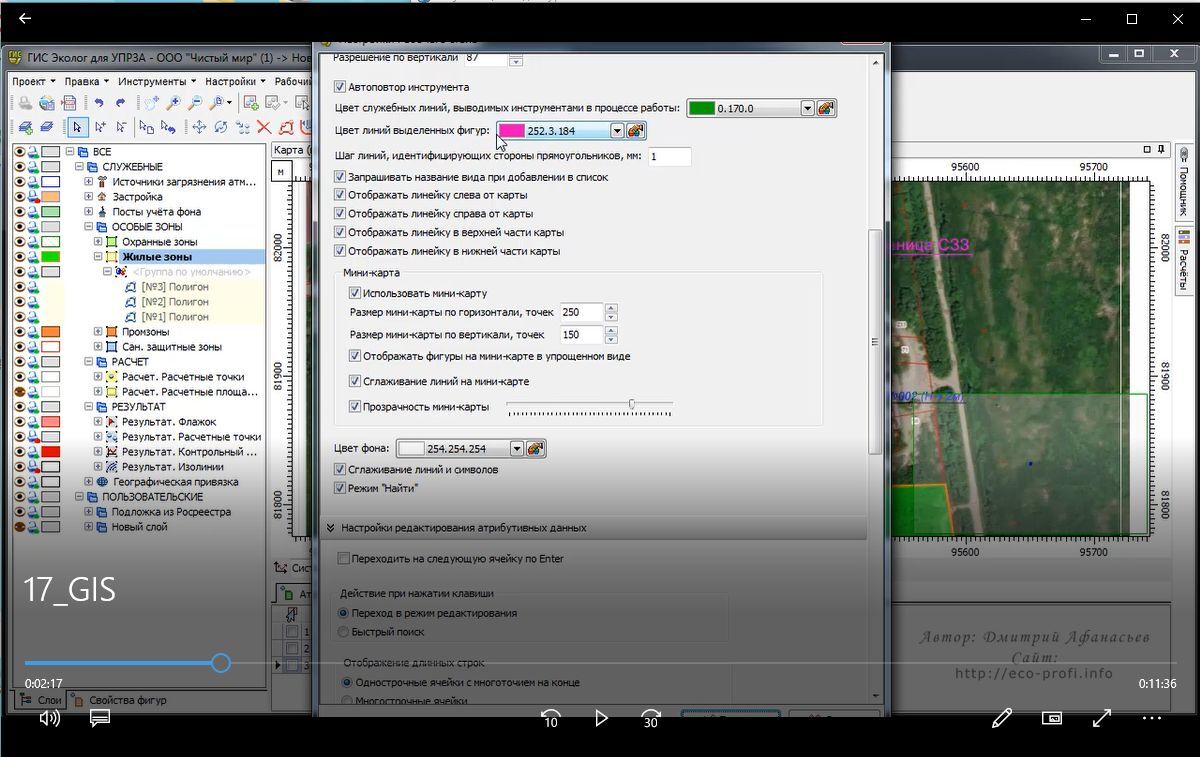Click the Прозрачность мини-карты slider
This screenshot has width=1200, height=757.
click(590, 406)
